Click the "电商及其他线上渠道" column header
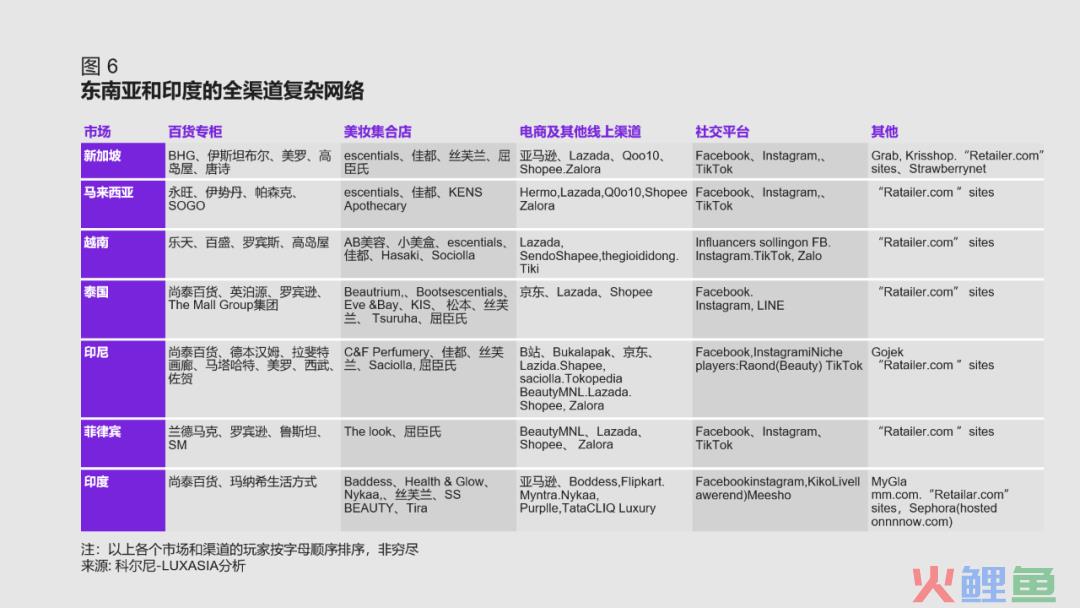The height and width of the screenshot is (608, 1080). [x=580, y=132]
